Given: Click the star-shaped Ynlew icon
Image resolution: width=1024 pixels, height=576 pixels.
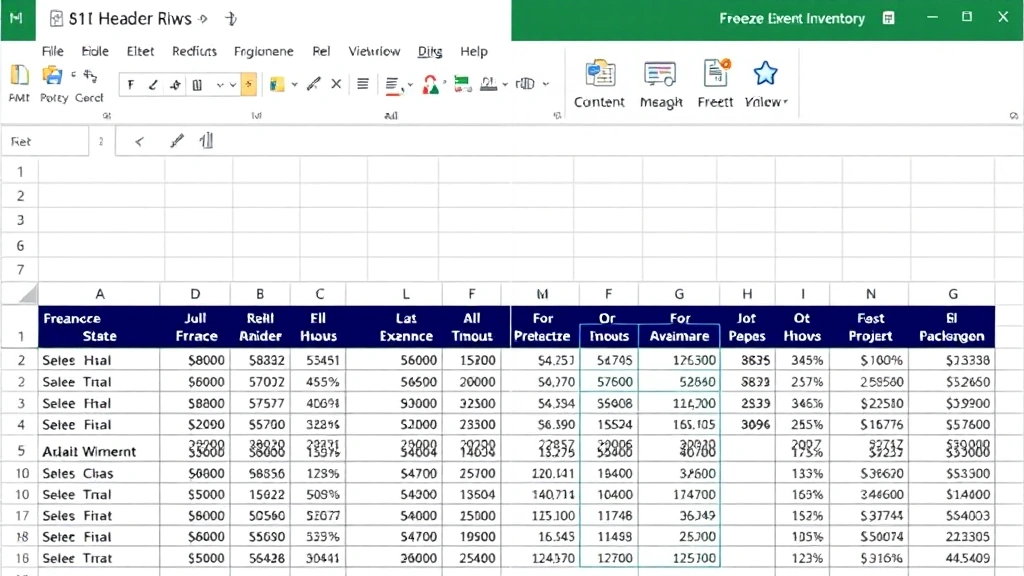Looking at the screenshot, I should [x=764, y=72].
